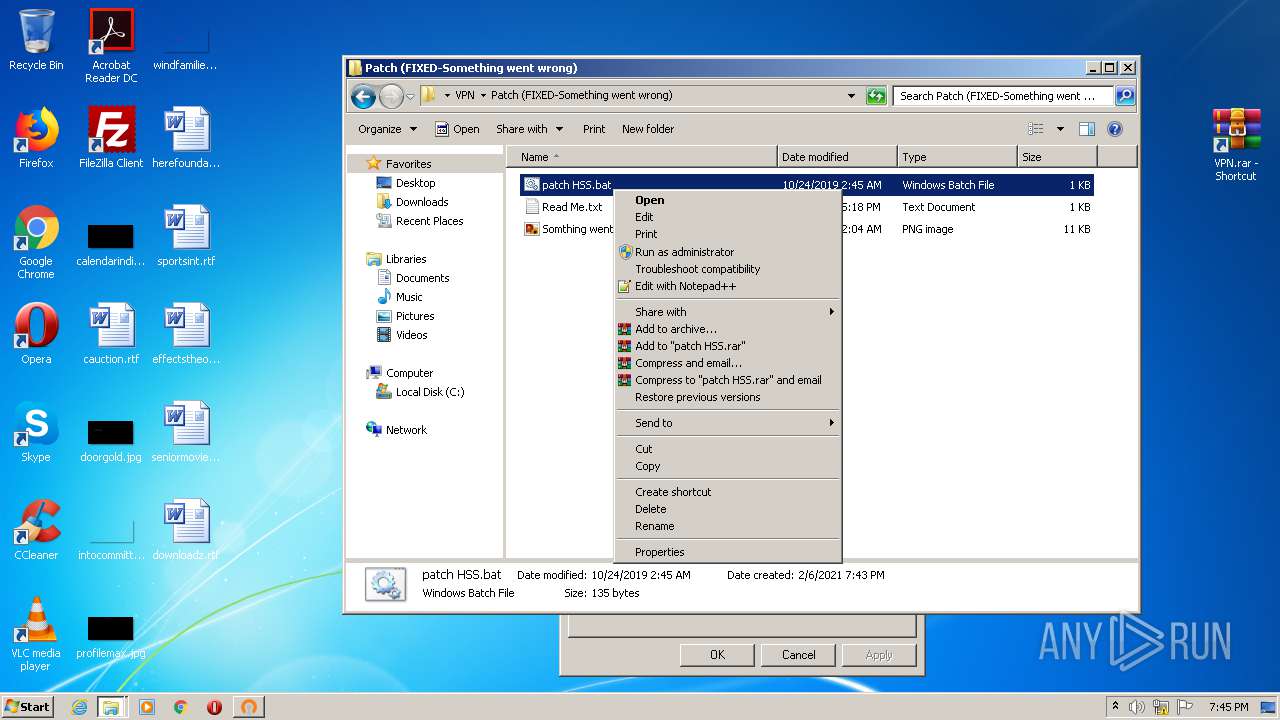Click the toolbar Print button
The width and height of the screenshot is (1280, 720).
click(x=594, y=129)
